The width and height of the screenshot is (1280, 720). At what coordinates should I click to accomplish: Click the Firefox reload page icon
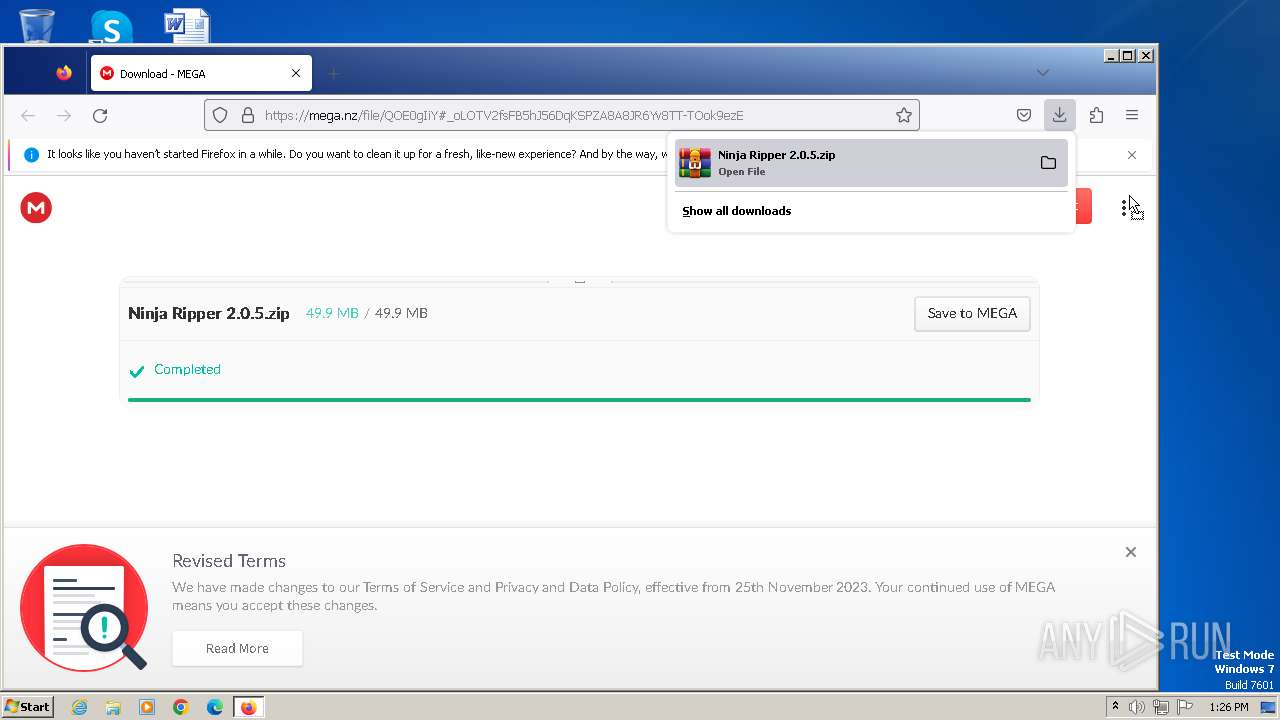click(100, 116)
